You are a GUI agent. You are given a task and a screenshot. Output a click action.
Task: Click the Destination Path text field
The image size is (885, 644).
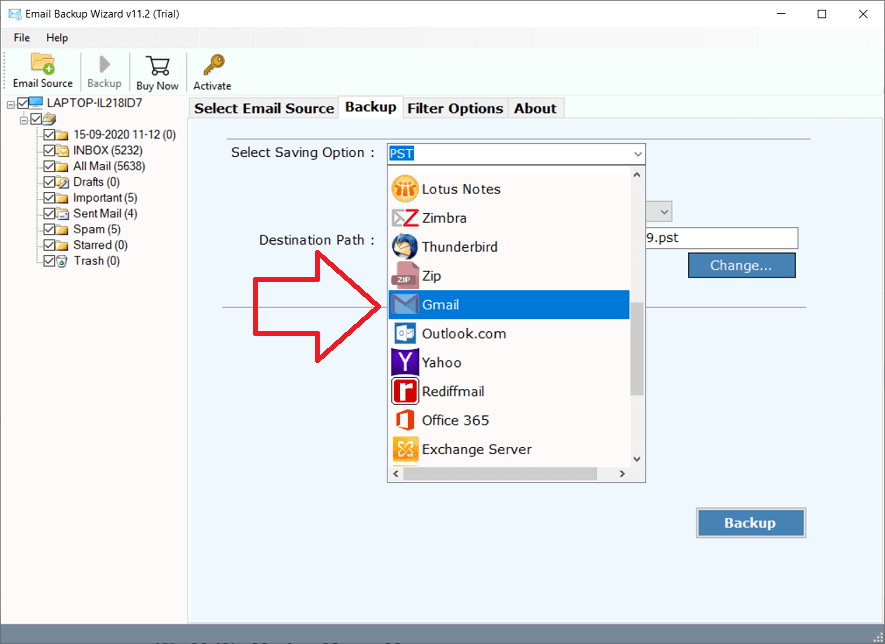722,238
